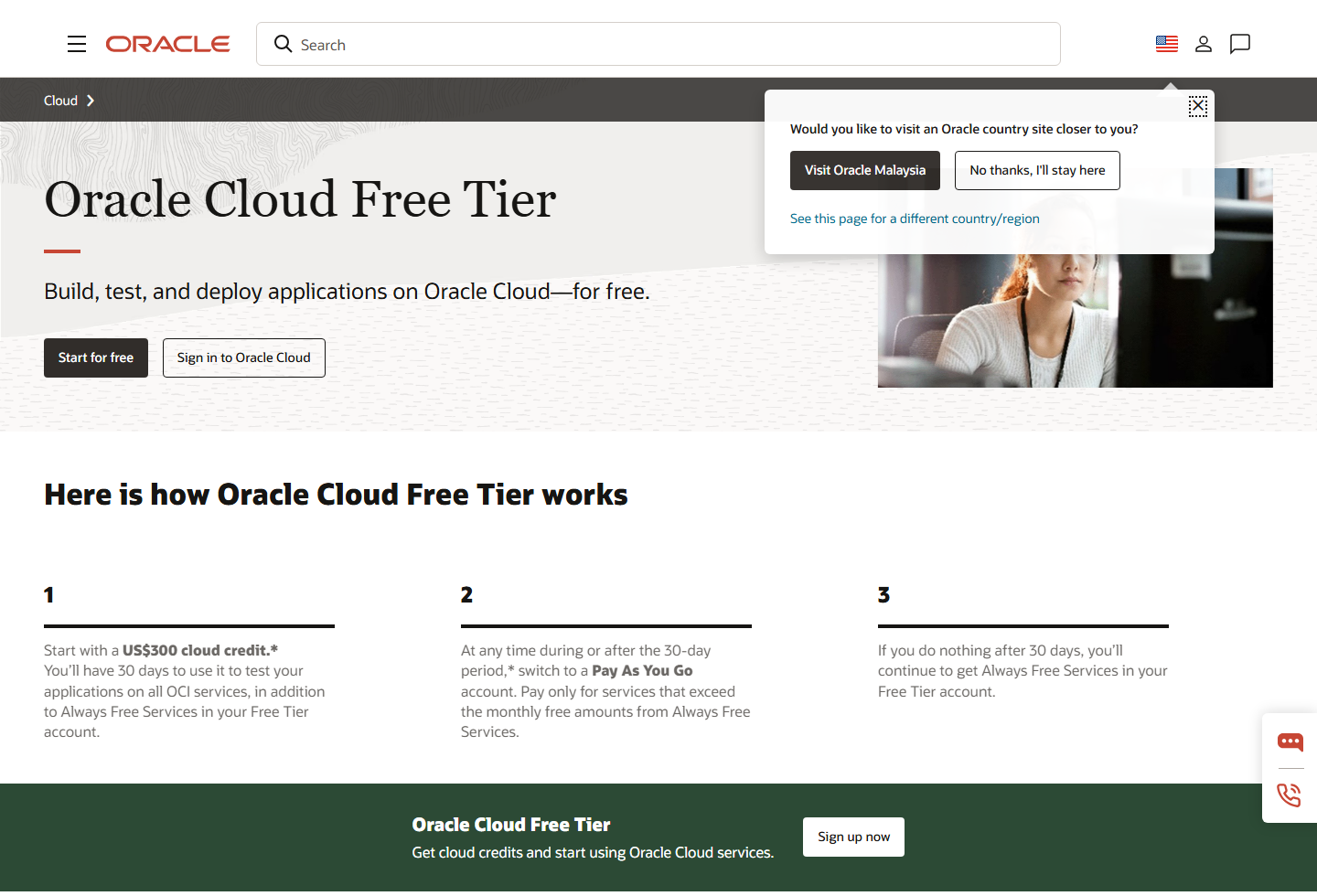Screen dimensions: 1317x896
Task: Open the user account icon
Action: 1204,44
